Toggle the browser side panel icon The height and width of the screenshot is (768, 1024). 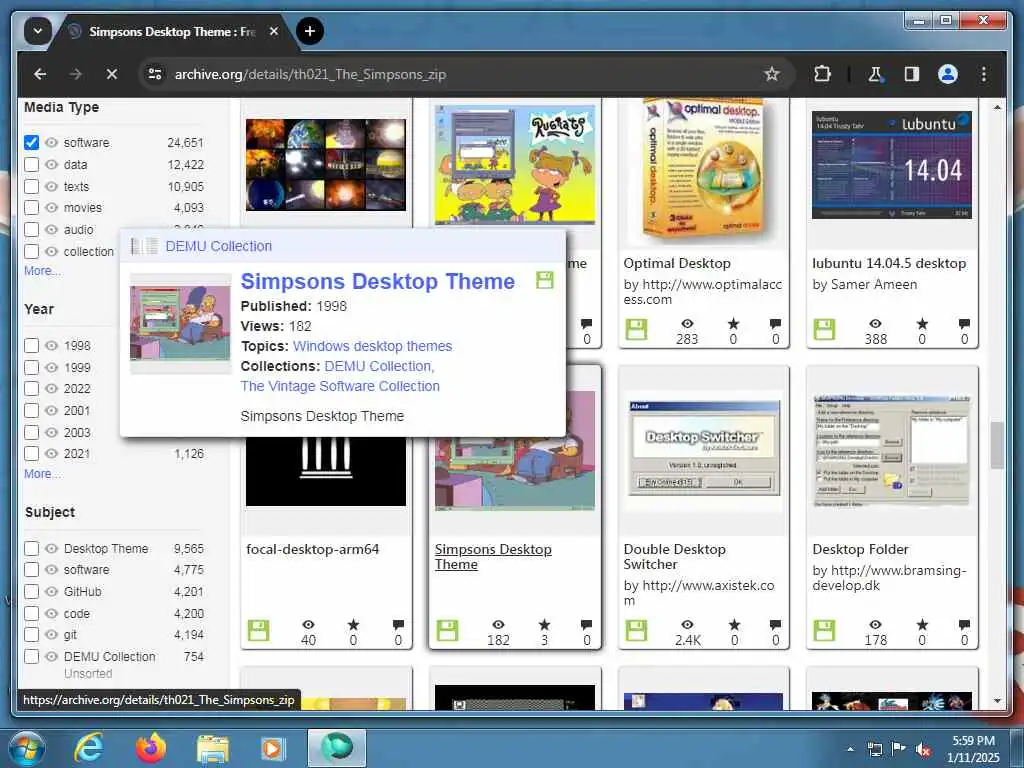912,74
